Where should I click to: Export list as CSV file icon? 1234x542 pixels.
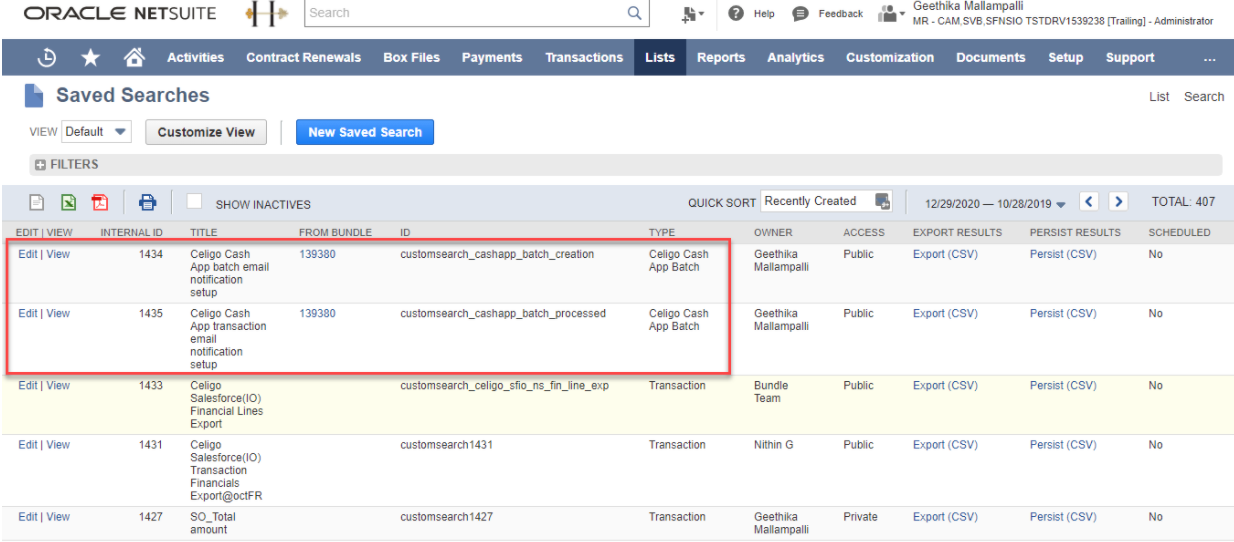(36, 202)
